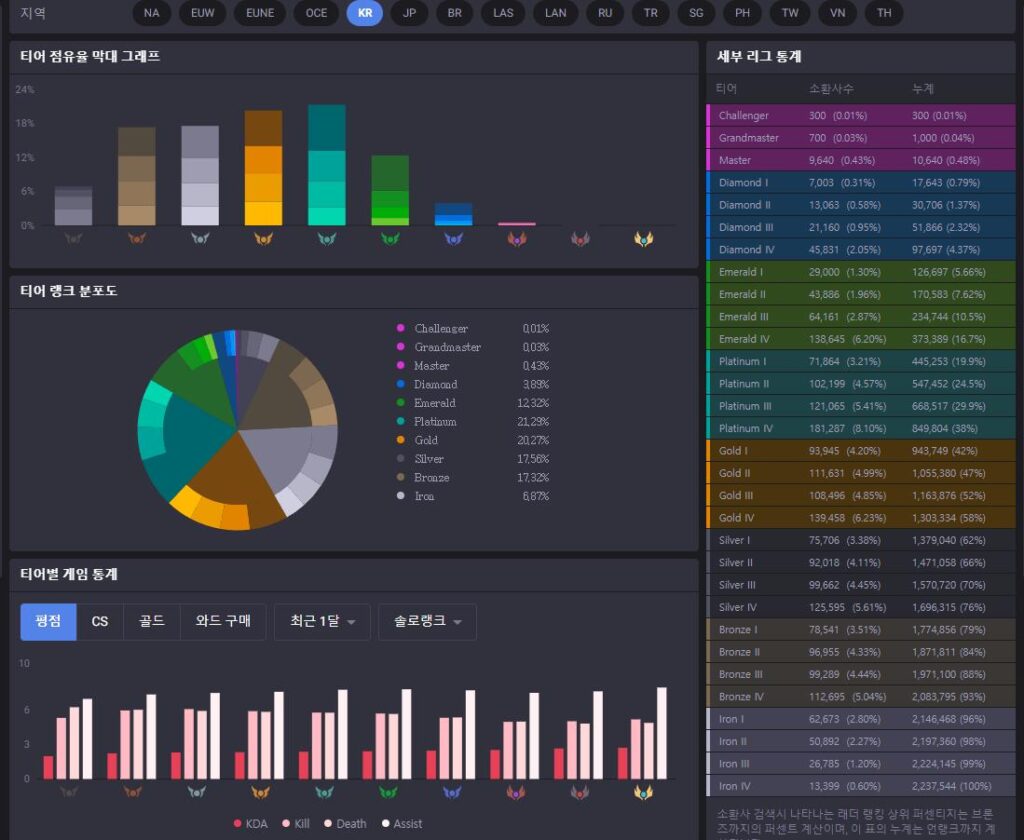The width and height of the screenshot is (1024, 840).
Task: Click the Iron tier emblem under the top bar chart
Action: (x=72, y=239)
